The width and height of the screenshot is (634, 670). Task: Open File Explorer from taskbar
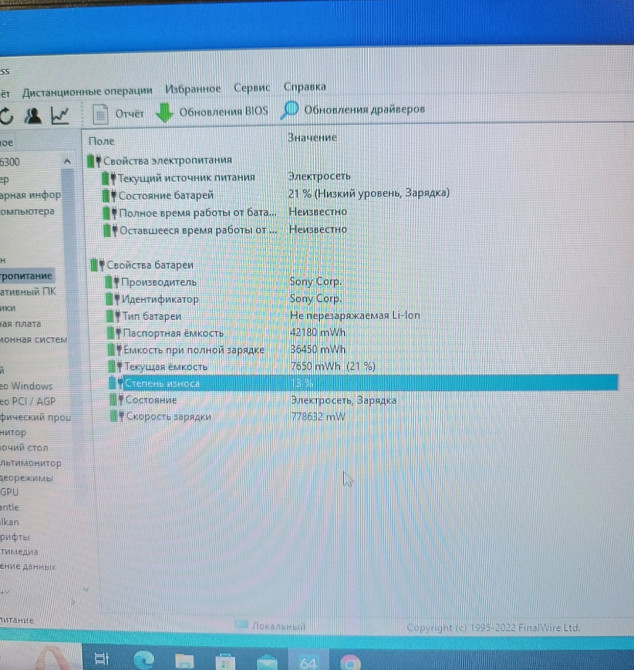(184, 661)
